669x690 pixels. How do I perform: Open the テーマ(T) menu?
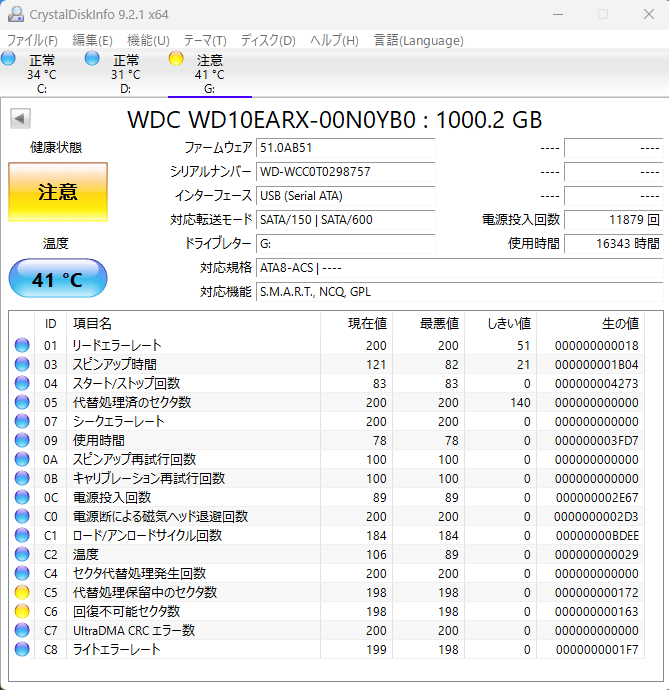(x=205, y=40)
